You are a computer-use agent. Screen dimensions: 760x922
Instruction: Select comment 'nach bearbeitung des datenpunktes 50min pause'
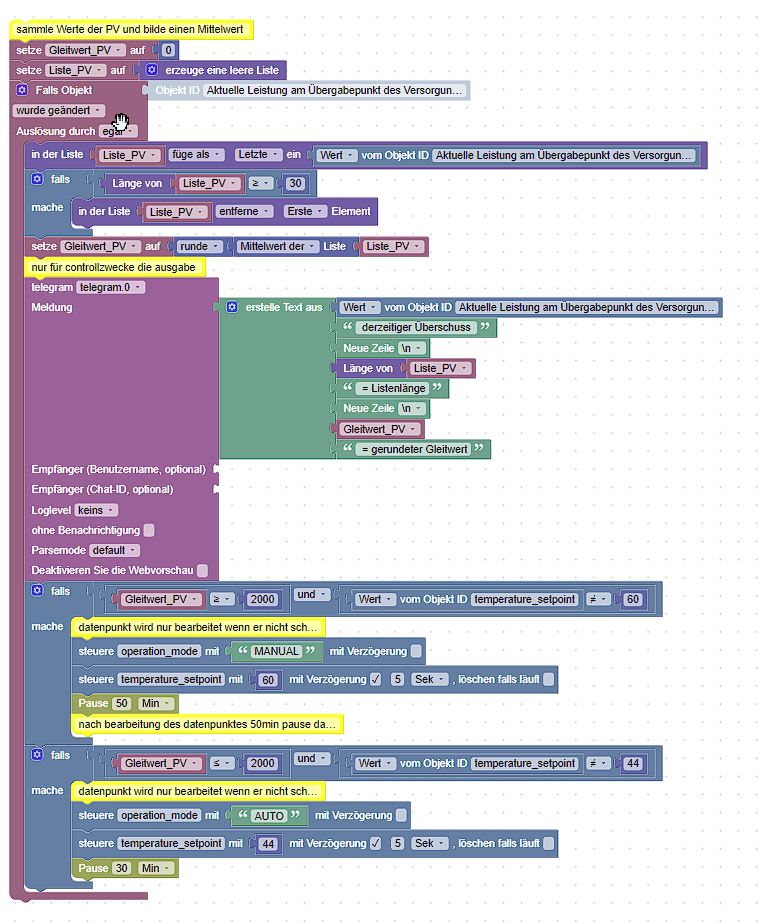coord(207,724)
